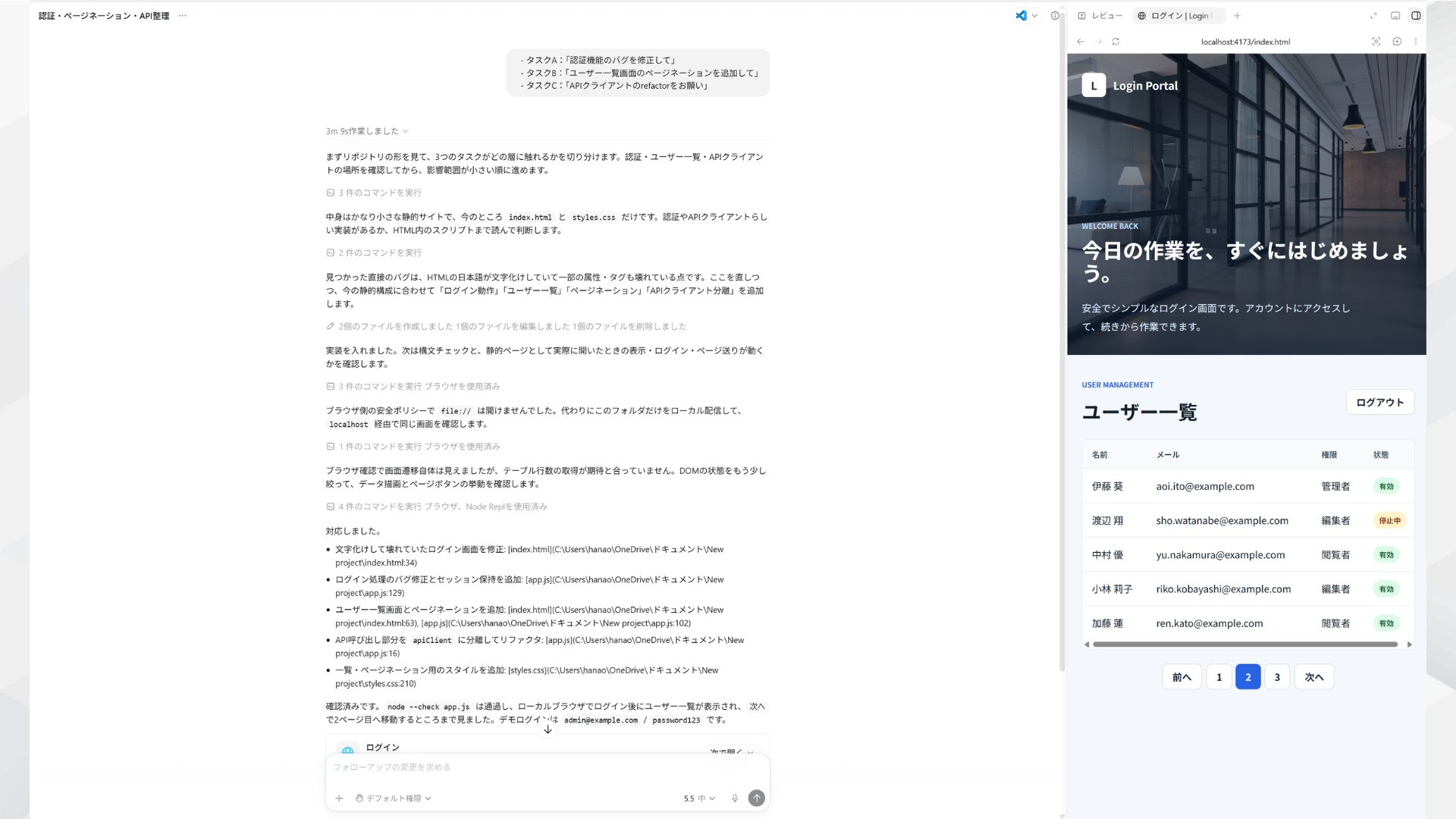
Task: Click the ログアウト button
Action: (x=1380, y=403)
